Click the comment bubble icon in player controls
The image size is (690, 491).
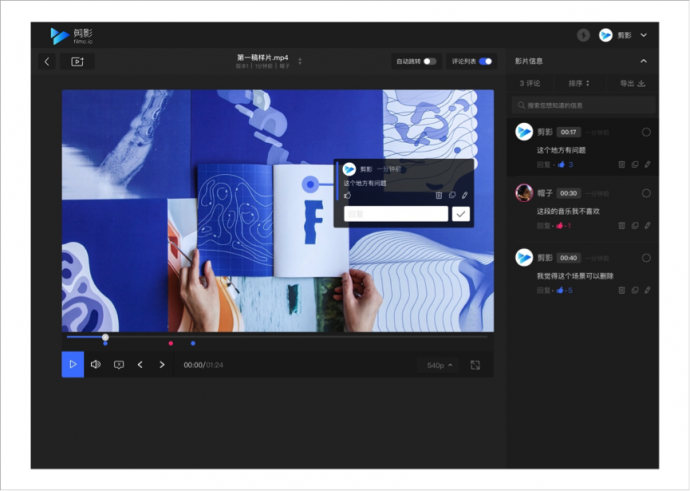tap(119, 365)
